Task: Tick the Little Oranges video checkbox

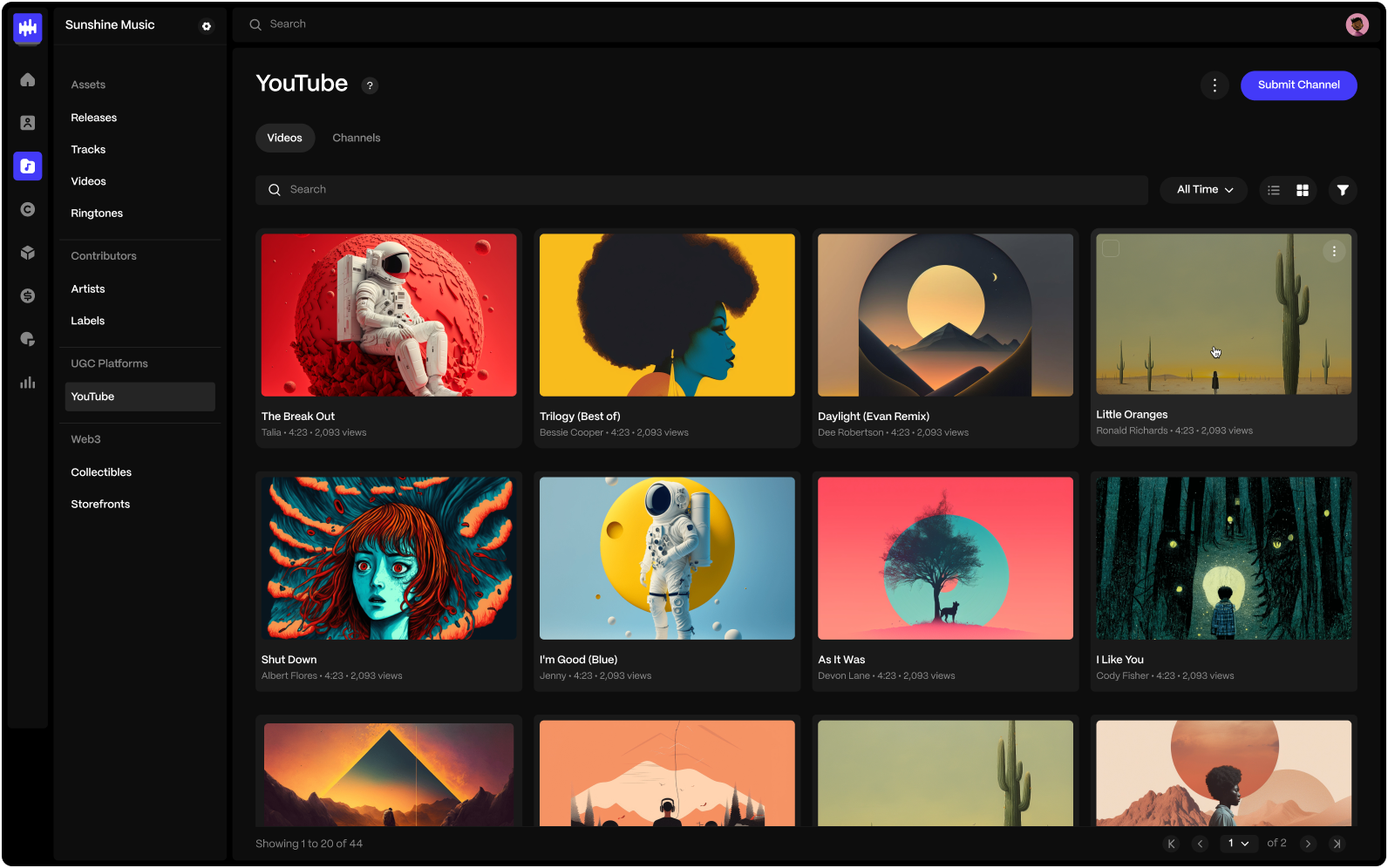Action: coord(1111,248)
